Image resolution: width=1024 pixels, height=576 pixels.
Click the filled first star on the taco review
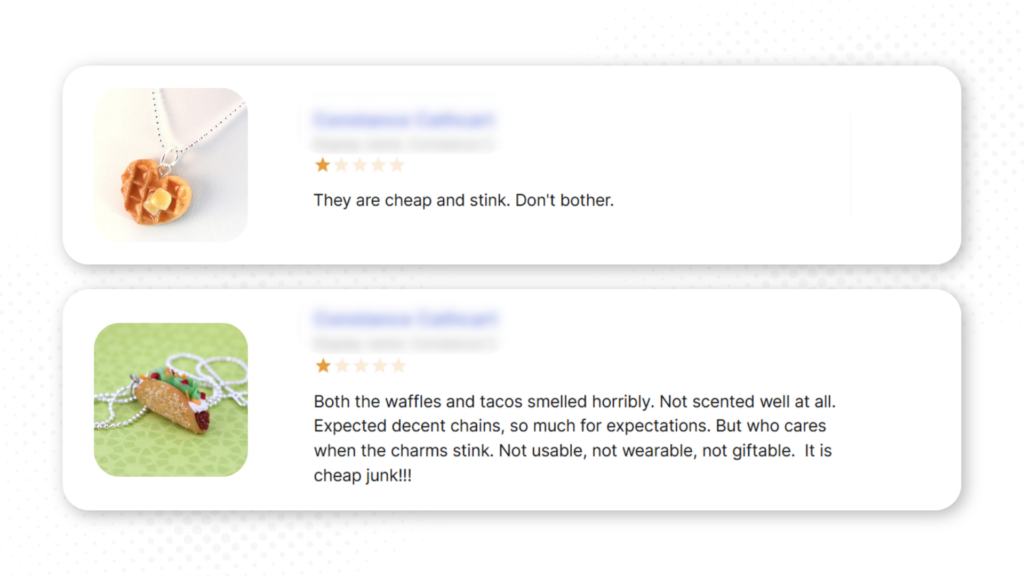(x=323, y=366)
